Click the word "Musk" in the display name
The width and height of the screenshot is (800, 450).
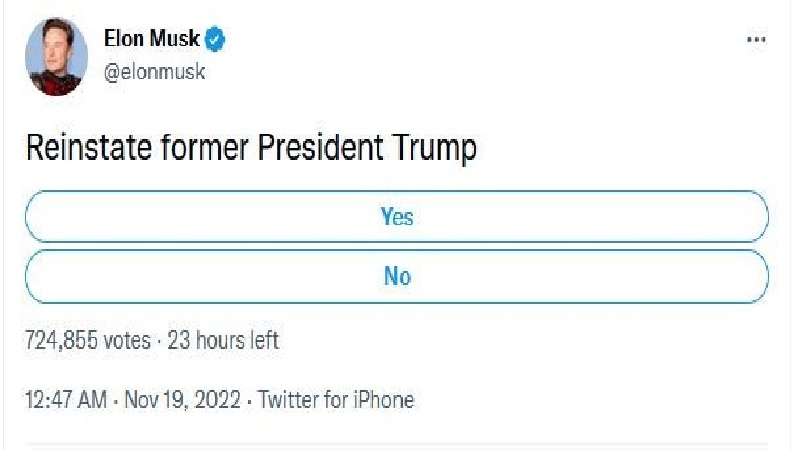[176, 40]
